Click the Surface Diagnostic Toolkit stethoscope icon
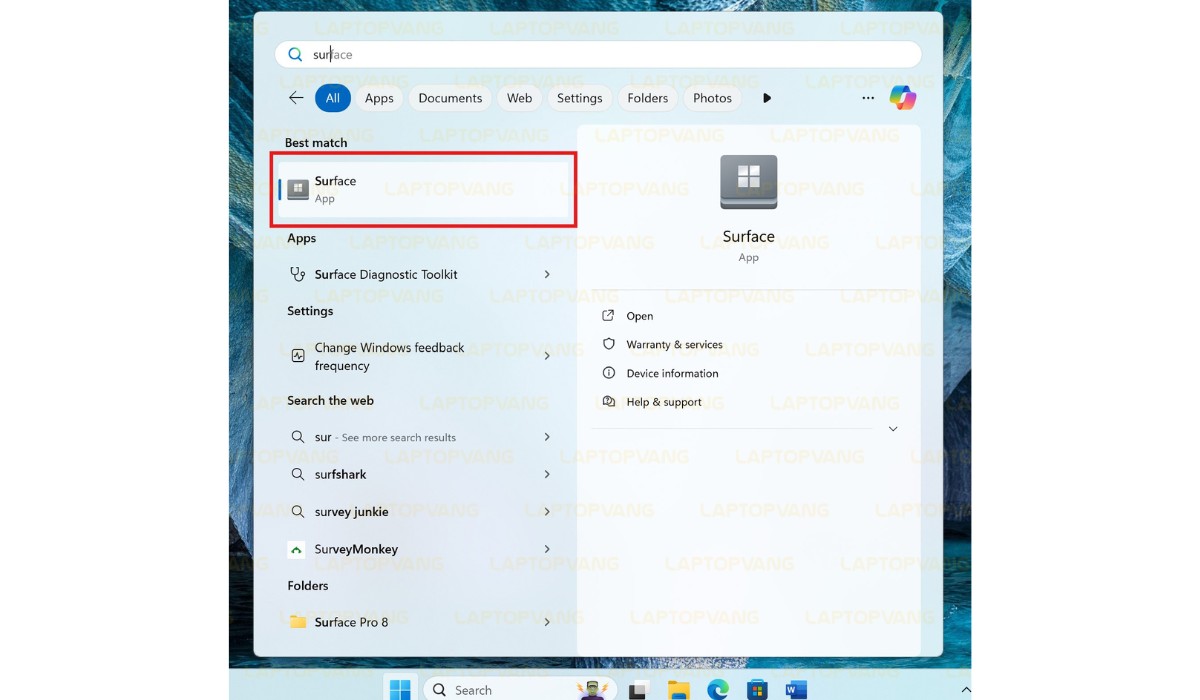Screen dimensions: 1200x700 (x=297, y=274)
